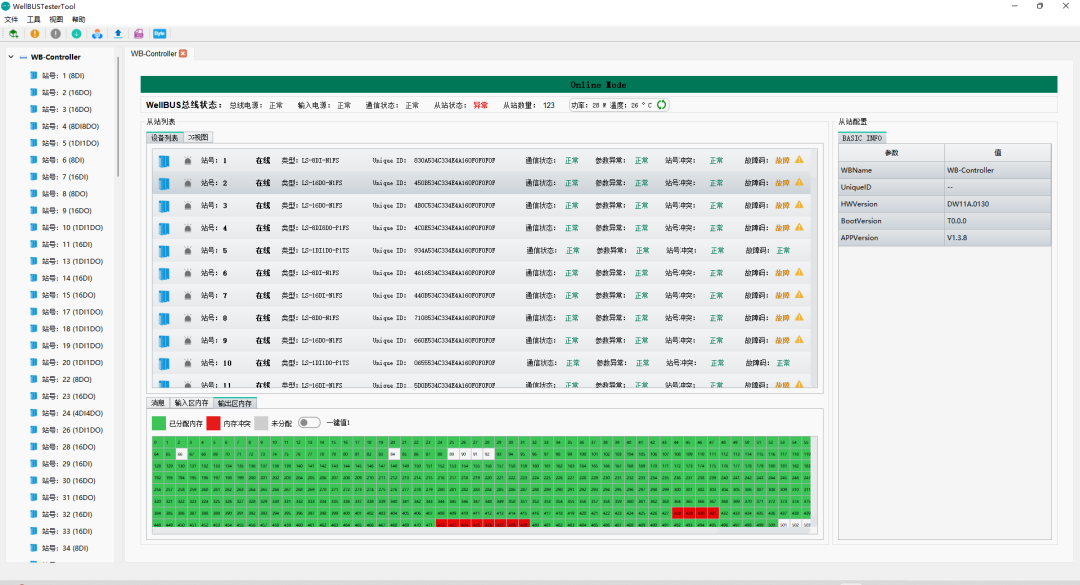The height and width of the screenshot is (585, 1080).
Task: Click the gray alarm light icon in station 6 row
Action: [x=187, y=273]
